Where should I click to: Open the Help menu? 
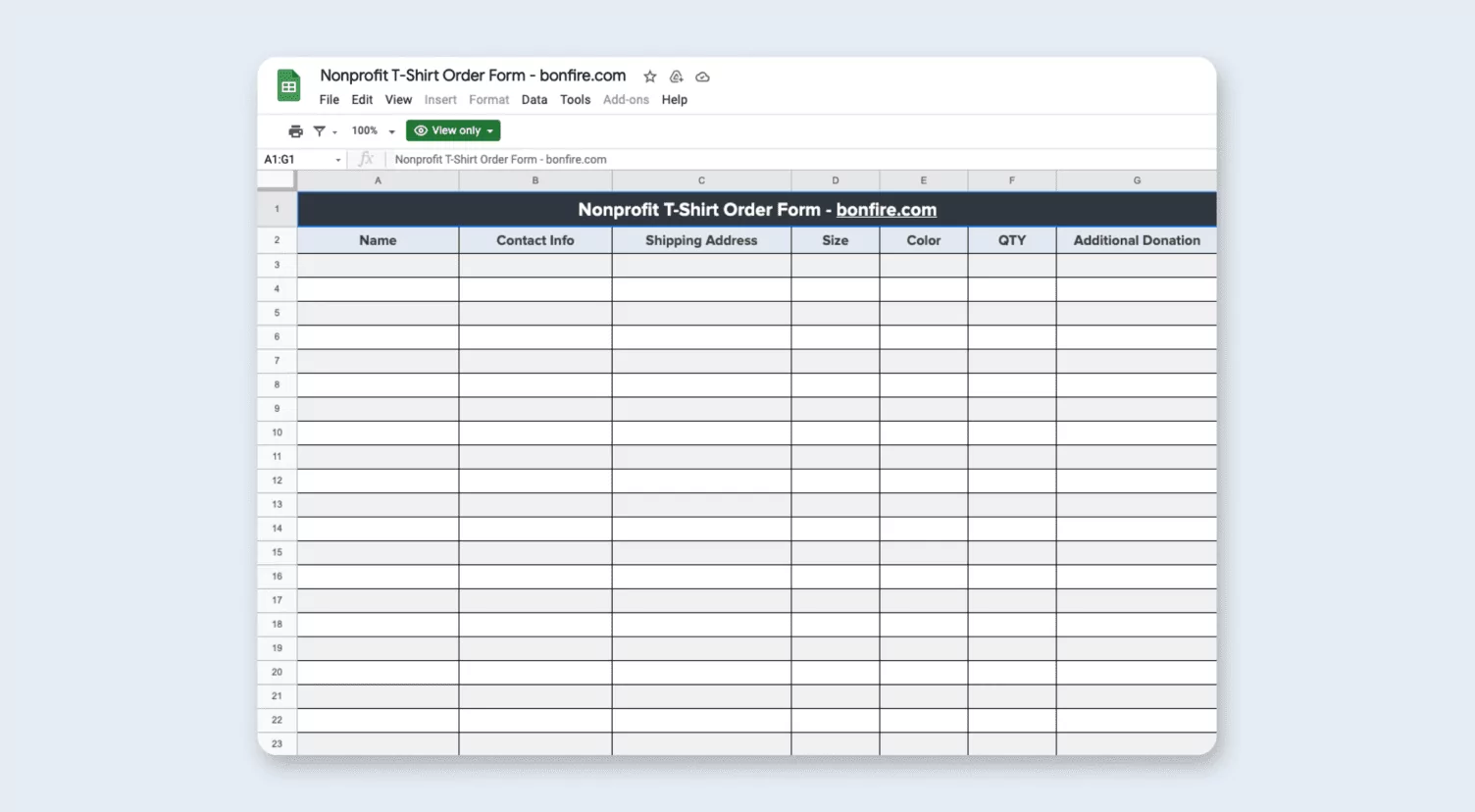pyautogui.click(x=674, y=100)
